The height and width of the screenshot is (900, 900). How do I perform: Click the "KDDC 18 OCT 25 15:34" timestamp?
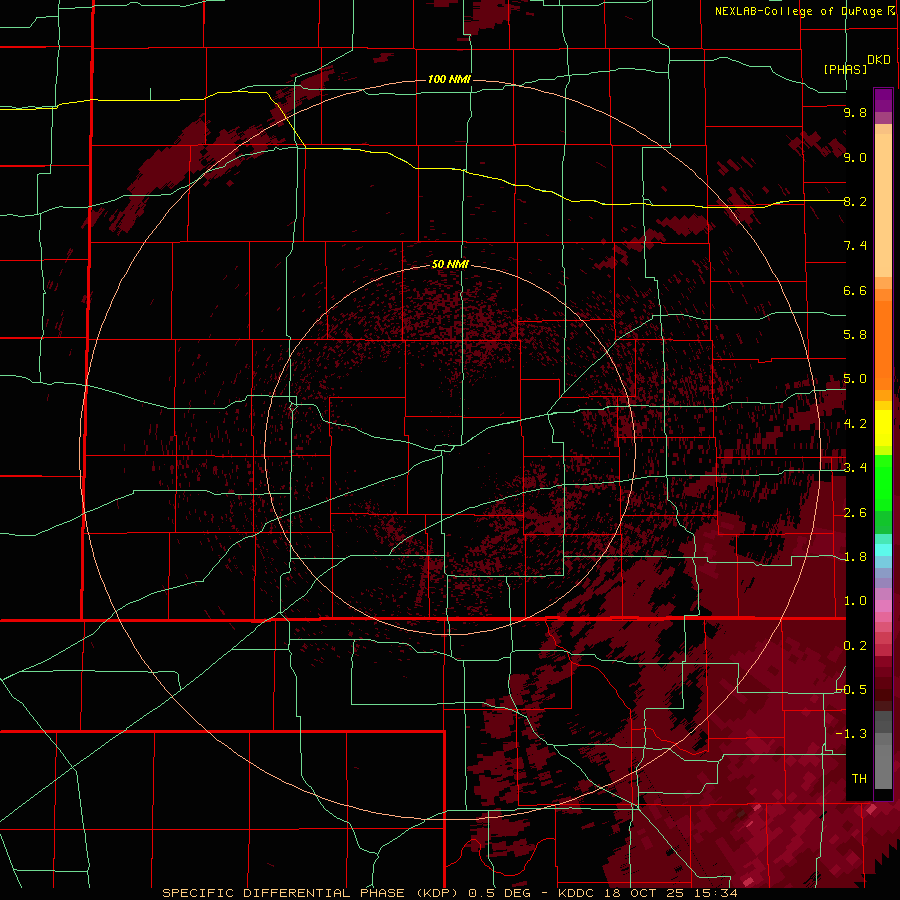click(647, 893)
